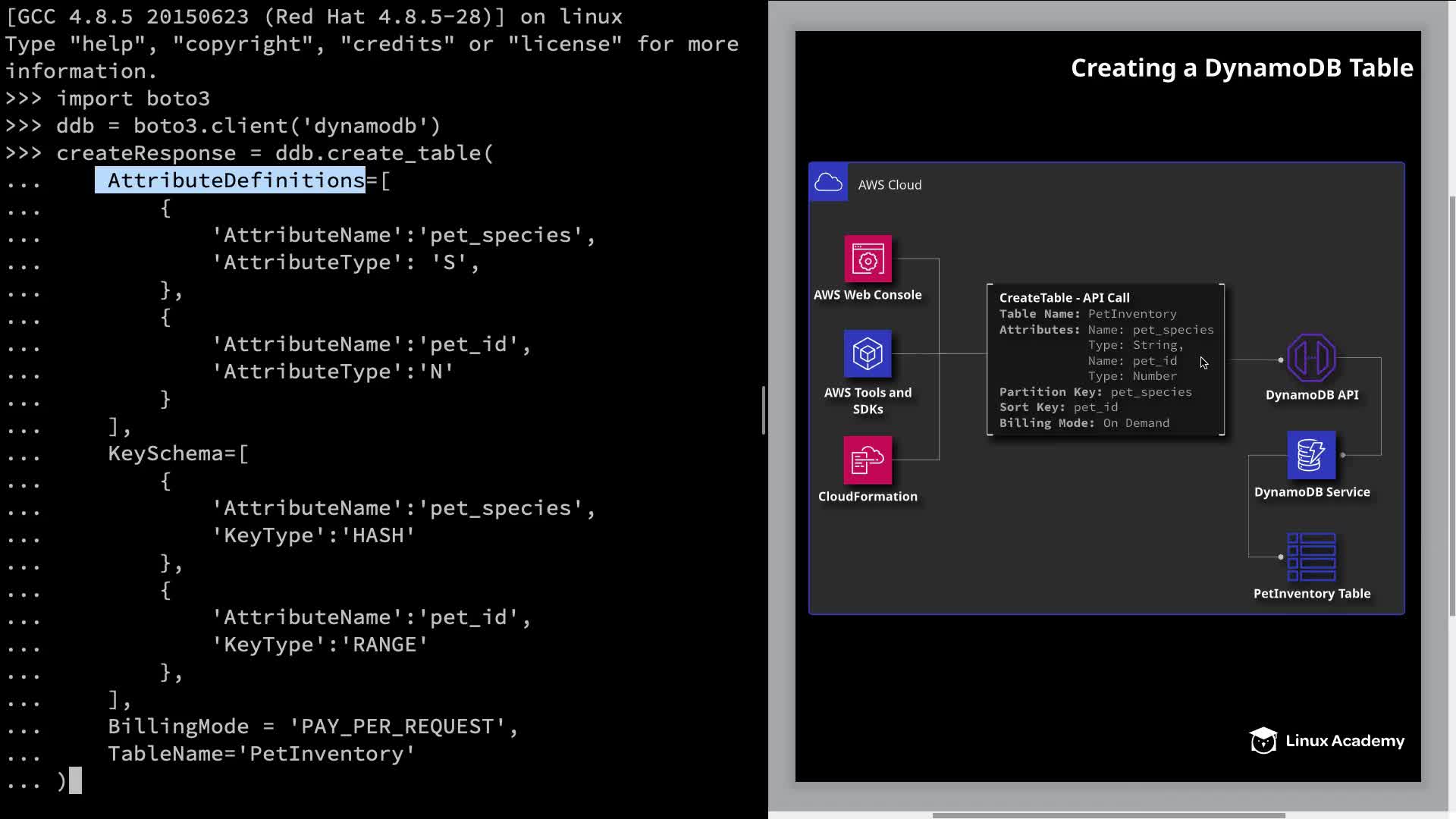Click the AWS Cloud icon
The height and width of the screenshot is (819, 1456).
(828, 183)
